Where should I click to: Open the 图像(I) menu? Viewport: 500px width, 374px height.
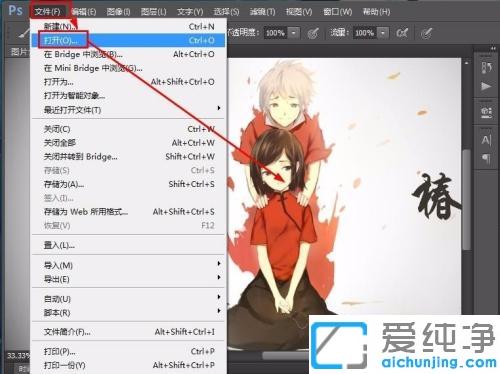pos(118,12)
